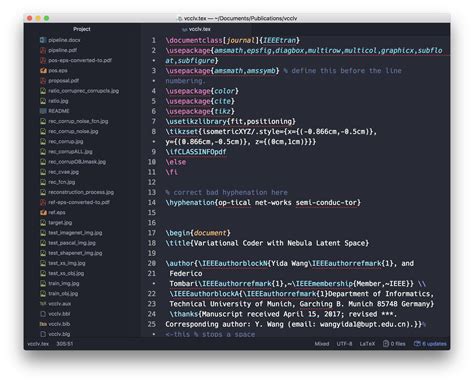Image resolution: width=474 pixels, height=384 pixels.
Task: Click the rec_corrup.jpg image icon
Action: click(x=43, y=141)
